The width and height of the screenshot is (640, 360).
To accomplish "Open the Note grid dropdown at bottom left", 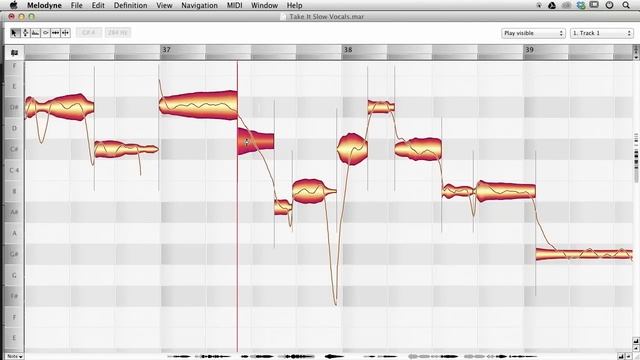I will [14, 356].
